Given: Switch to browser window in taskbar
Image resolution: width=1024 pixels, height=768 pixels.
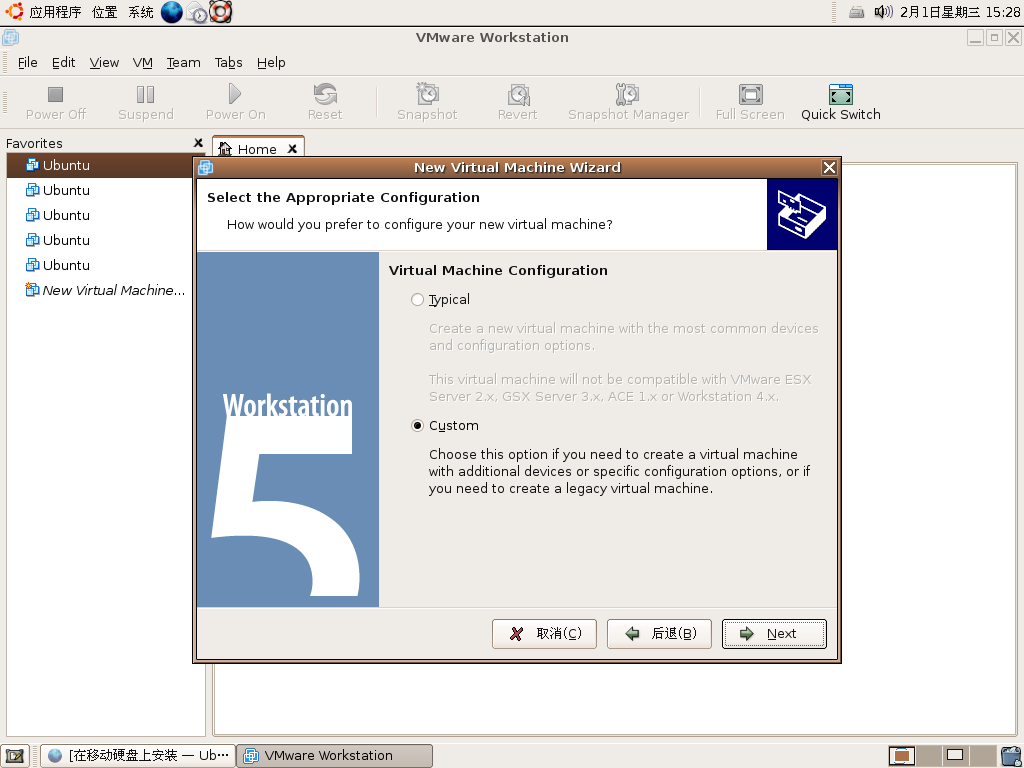Looking at the screenshot, I should [138, 756].
